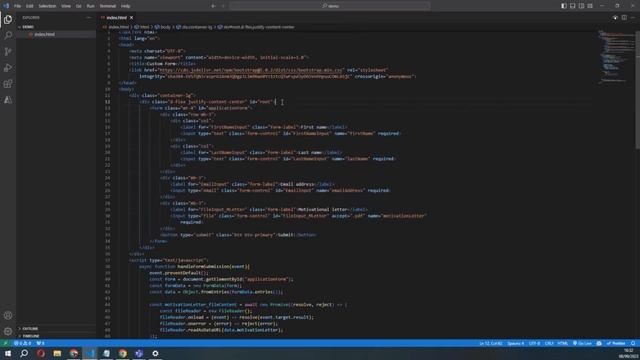The height and width of the screenshot is (360, 640).
Task: Toggle the secondary side bar layout icon
Action: (x=581, y=6)
